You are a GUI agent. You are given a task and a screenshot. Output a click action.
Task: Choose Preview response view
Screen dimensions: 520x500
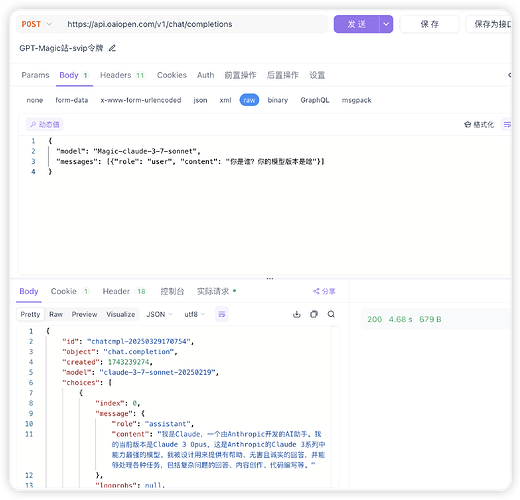click(x=84, y=314)
